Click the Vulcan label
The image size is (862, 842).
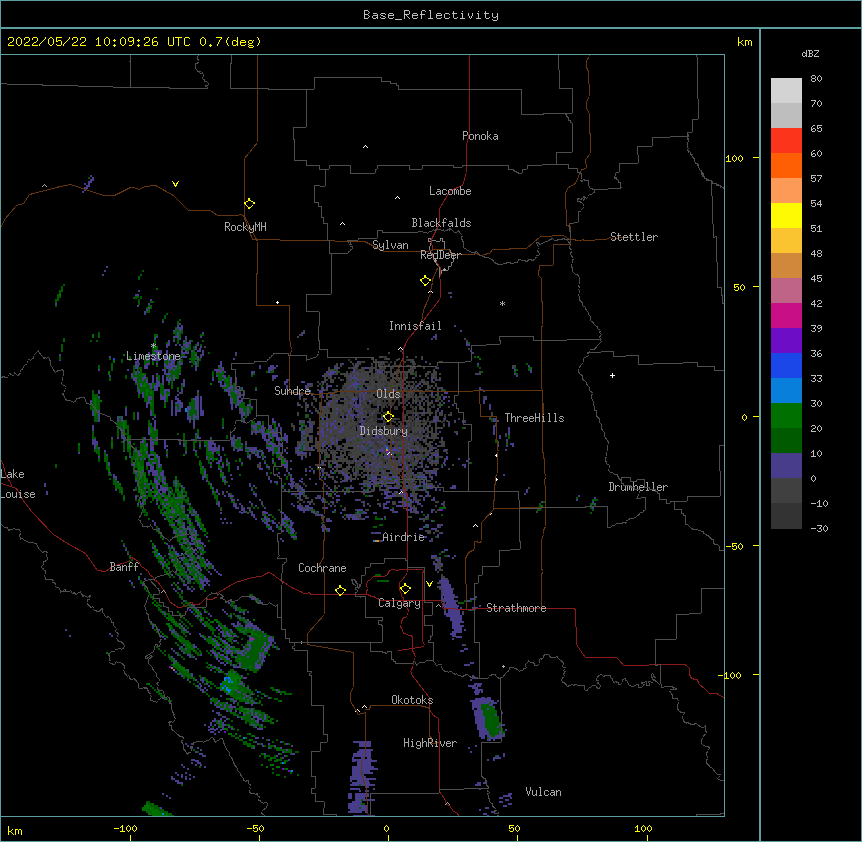coord(543,792)
